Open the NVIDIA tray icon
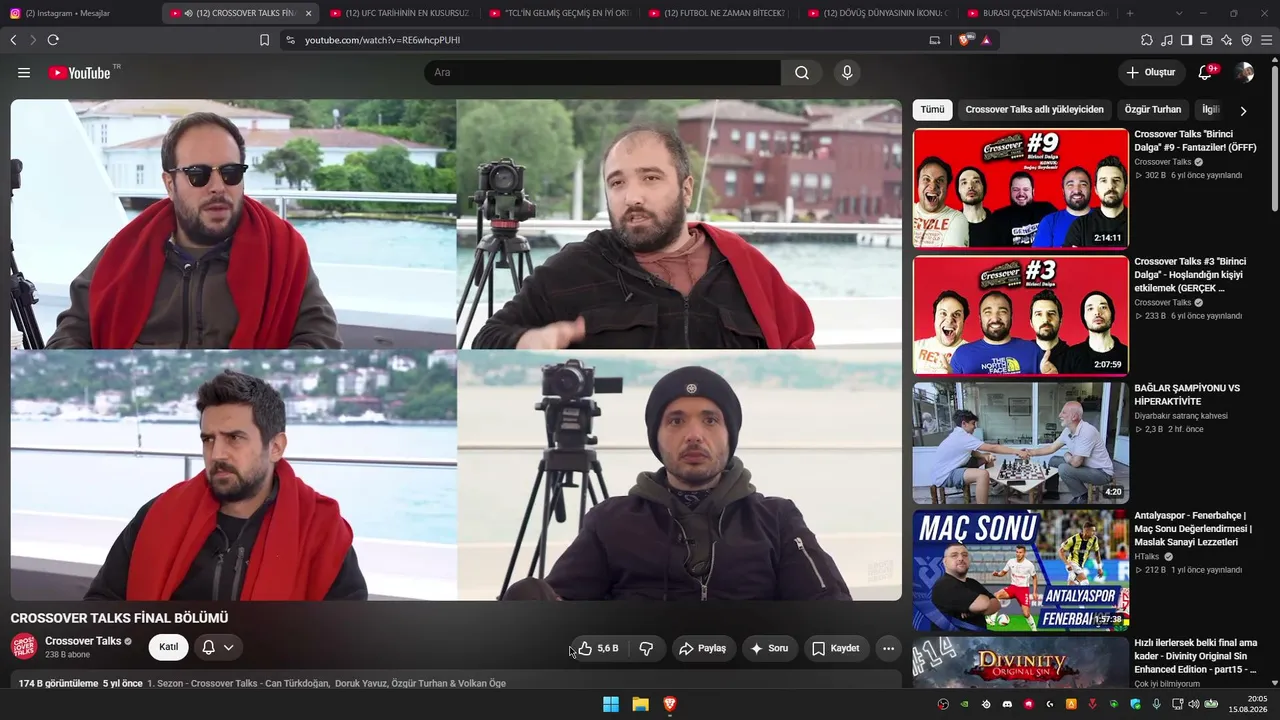This screenshot has height=720, width=1280. click(964, 704)
